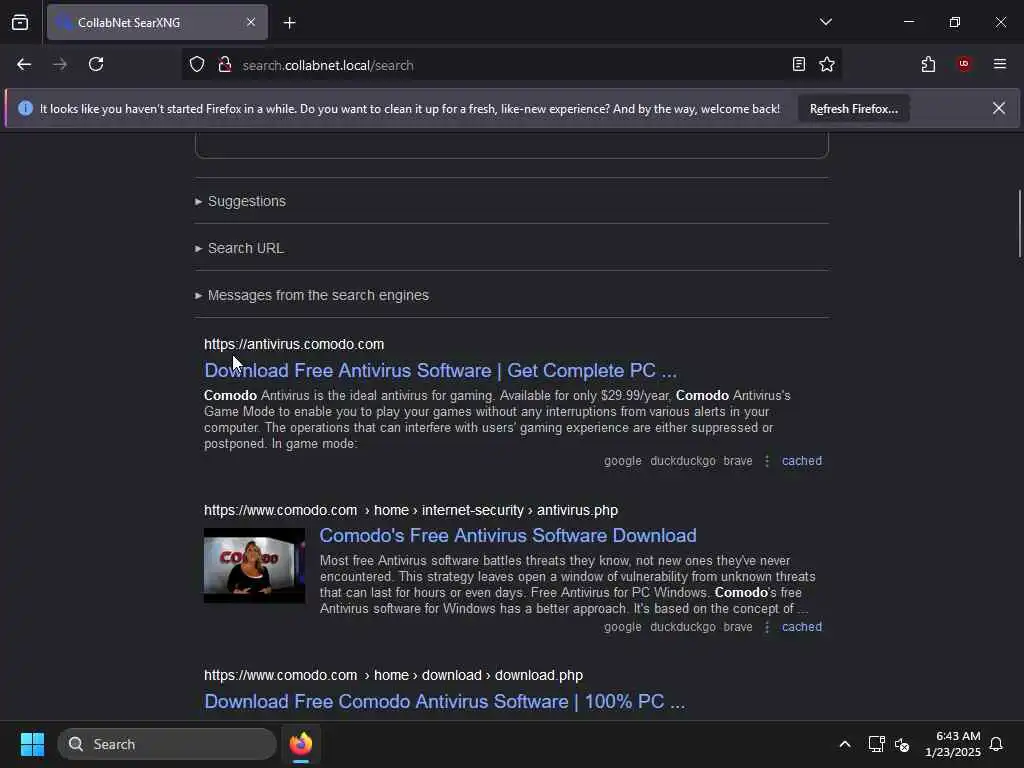
Task: Click brave engine label on second result
Action: 738,627
